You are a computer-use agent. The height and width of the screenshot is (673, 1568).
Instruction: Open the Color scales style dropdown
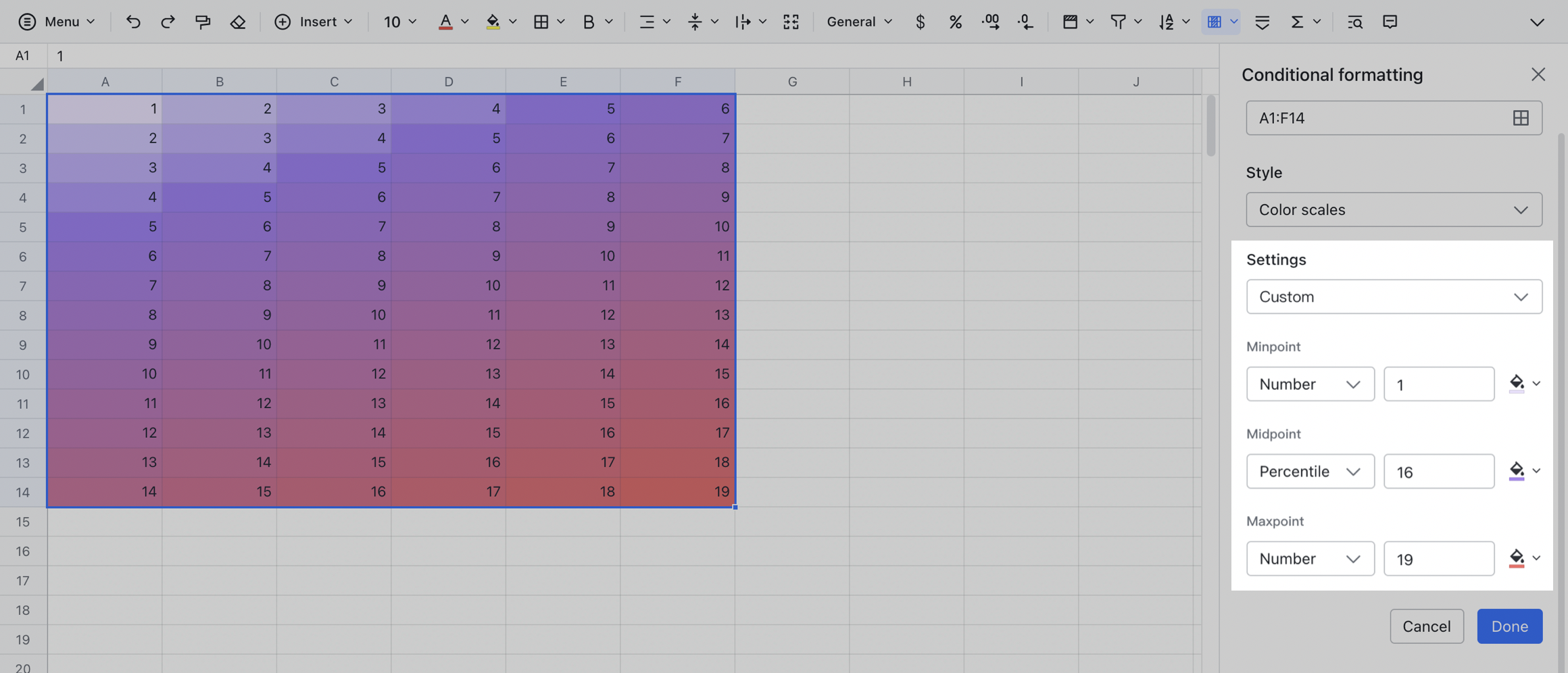coord(1394,209)
